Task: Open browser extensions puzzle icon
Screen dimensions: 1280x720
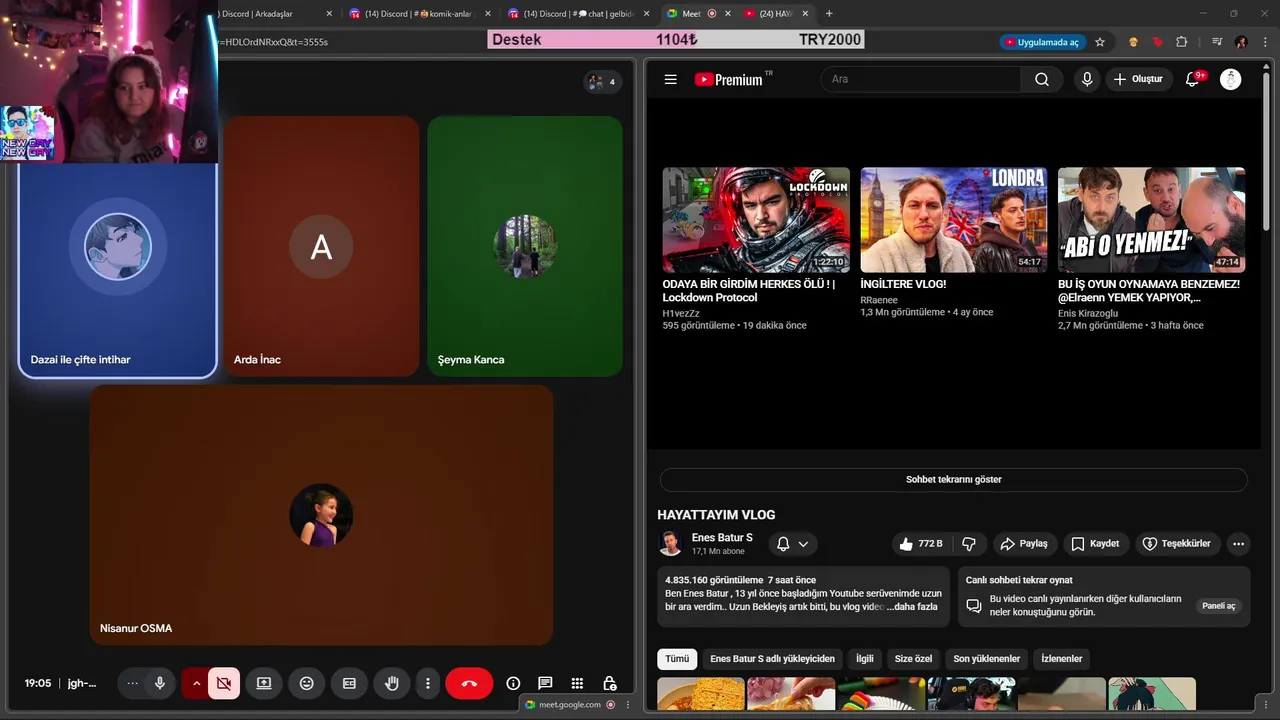Action: click(x=1182, y=42)
